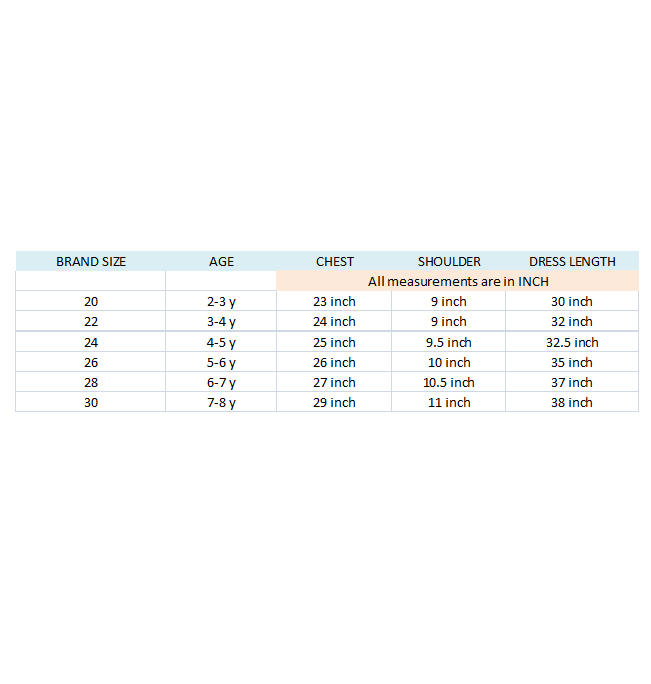This screenshot has height=684, width=651.
Task: Click the DRESS LENGTH column header
Action: 572,261
